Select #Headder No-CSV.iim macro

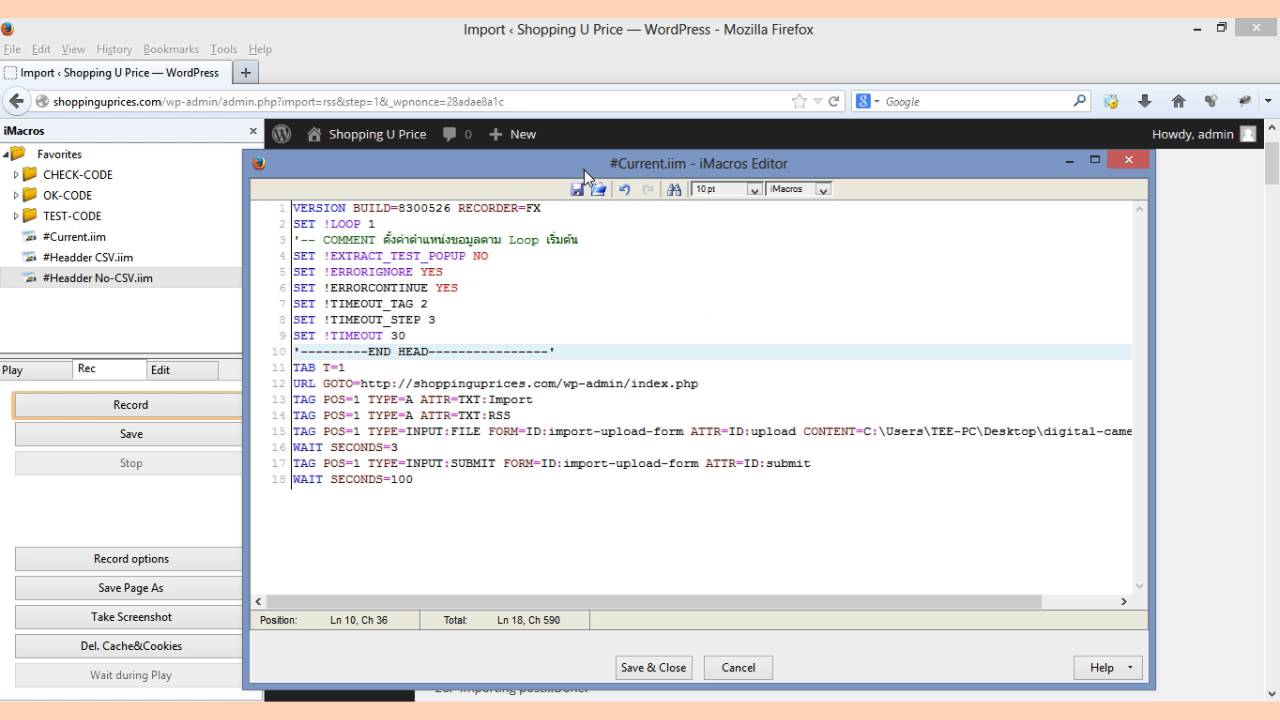(97, 278)
